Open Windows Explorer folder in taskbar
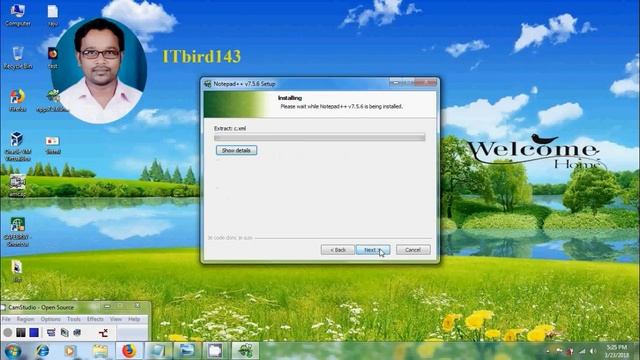The height and width of the screenshot is (360, 640). tap(100, 351)
